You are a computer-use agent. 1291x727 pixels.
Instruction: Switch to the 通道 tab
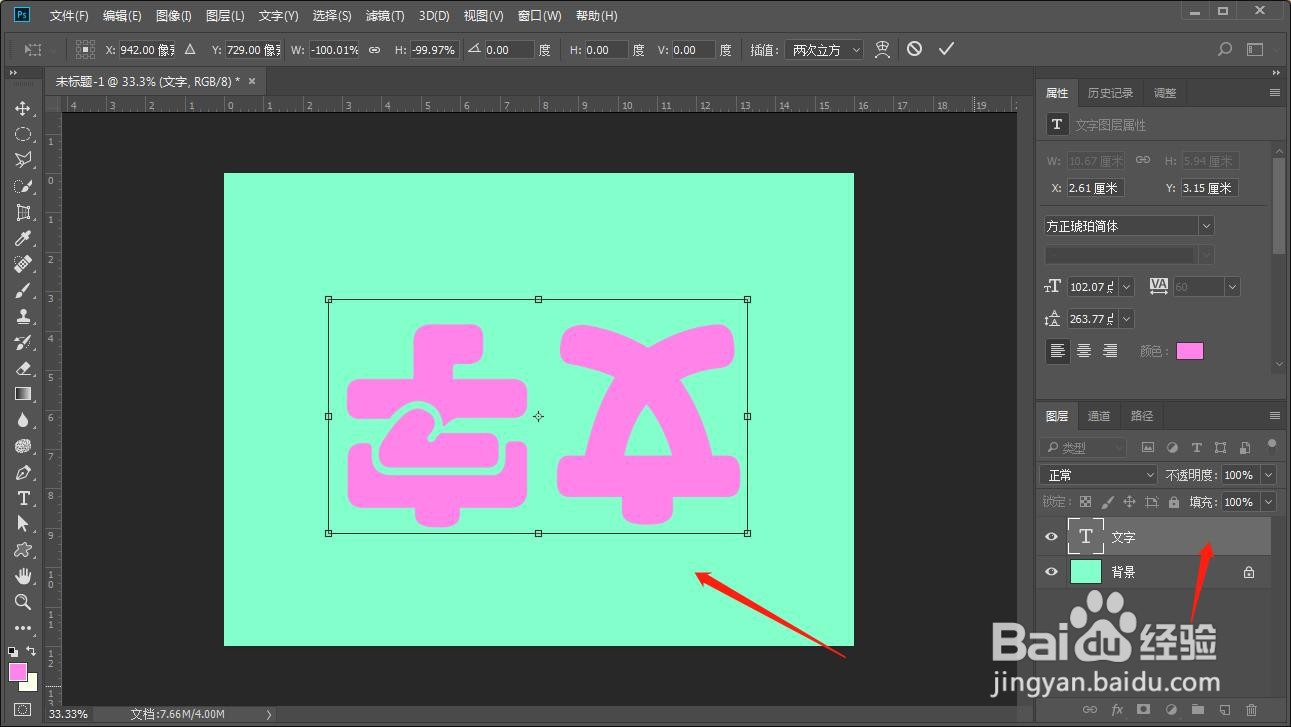coord(1099,416)
